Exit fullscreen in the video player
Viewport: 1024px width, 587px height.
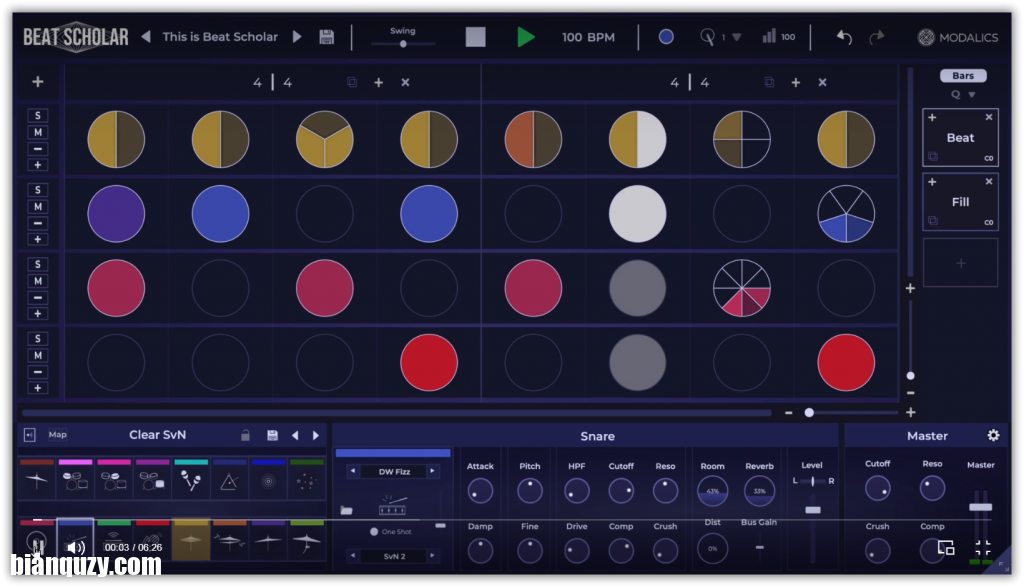983,547
